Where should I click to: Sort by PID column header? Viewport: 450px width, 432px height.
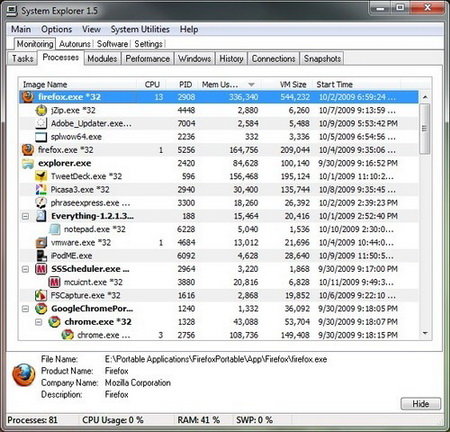[x=183, y=84]
